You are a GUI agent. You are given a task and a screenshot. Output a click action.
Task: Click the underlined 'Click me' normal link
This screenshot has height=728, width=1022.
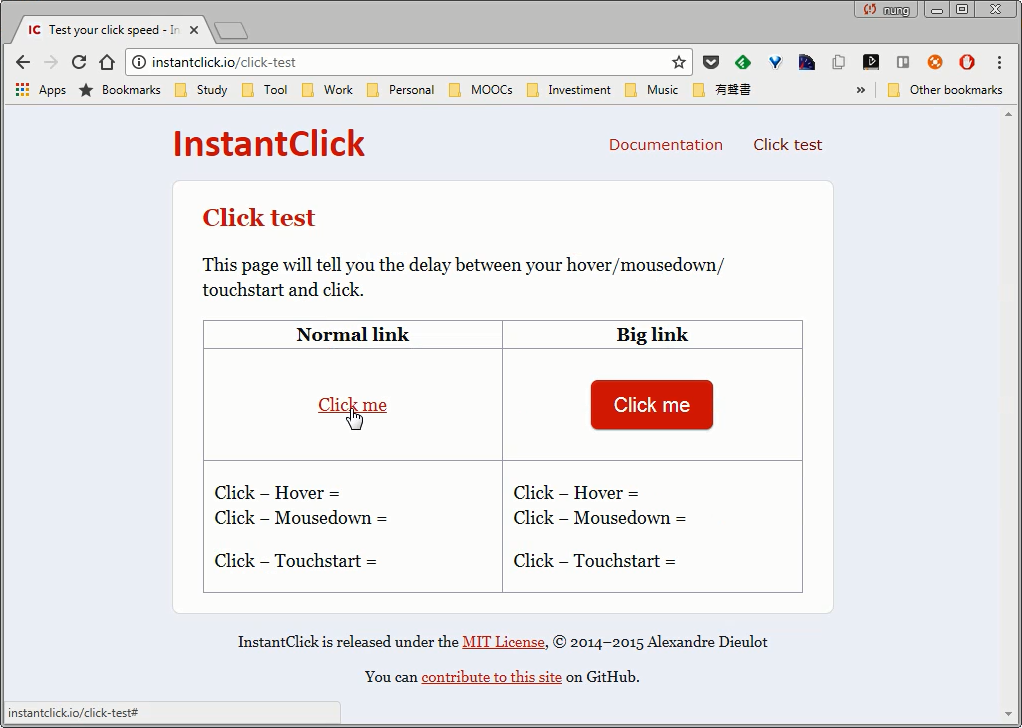352,405
